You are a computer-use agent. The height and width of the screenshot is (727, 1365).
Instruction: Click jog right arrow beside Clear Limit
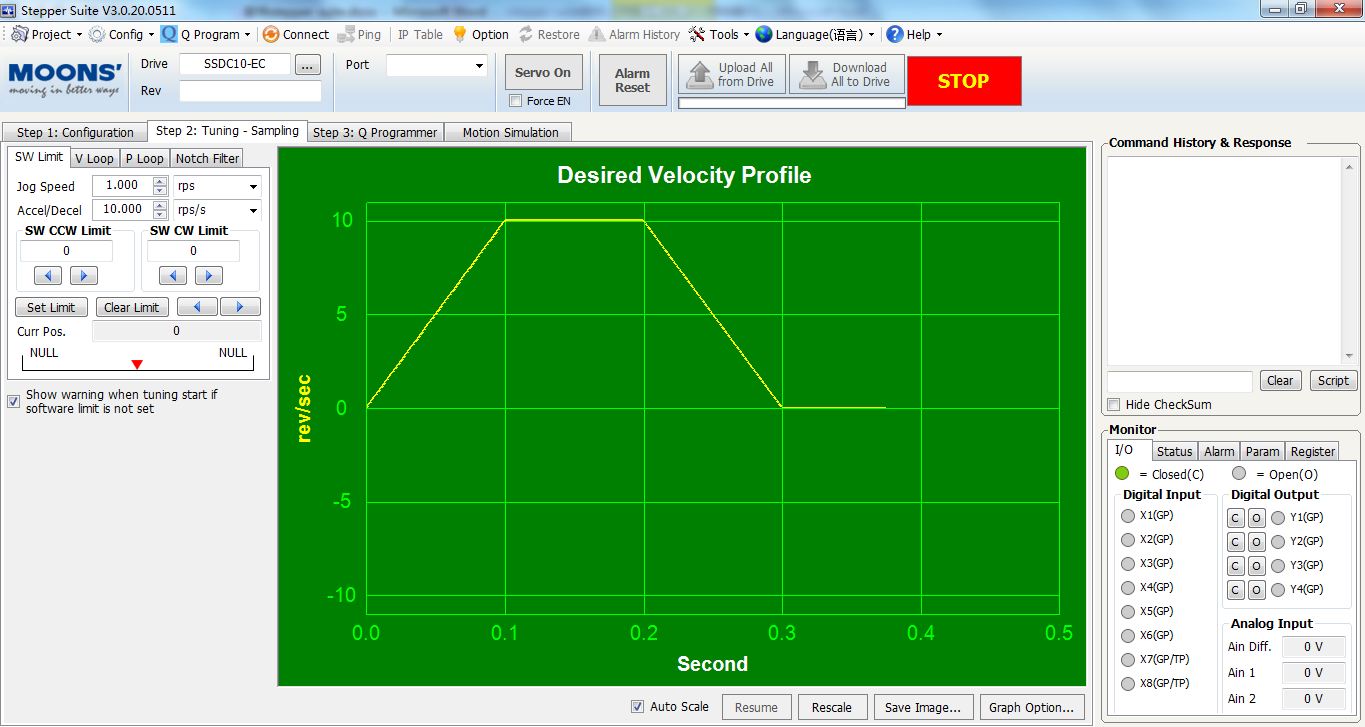tap(240, 307)
